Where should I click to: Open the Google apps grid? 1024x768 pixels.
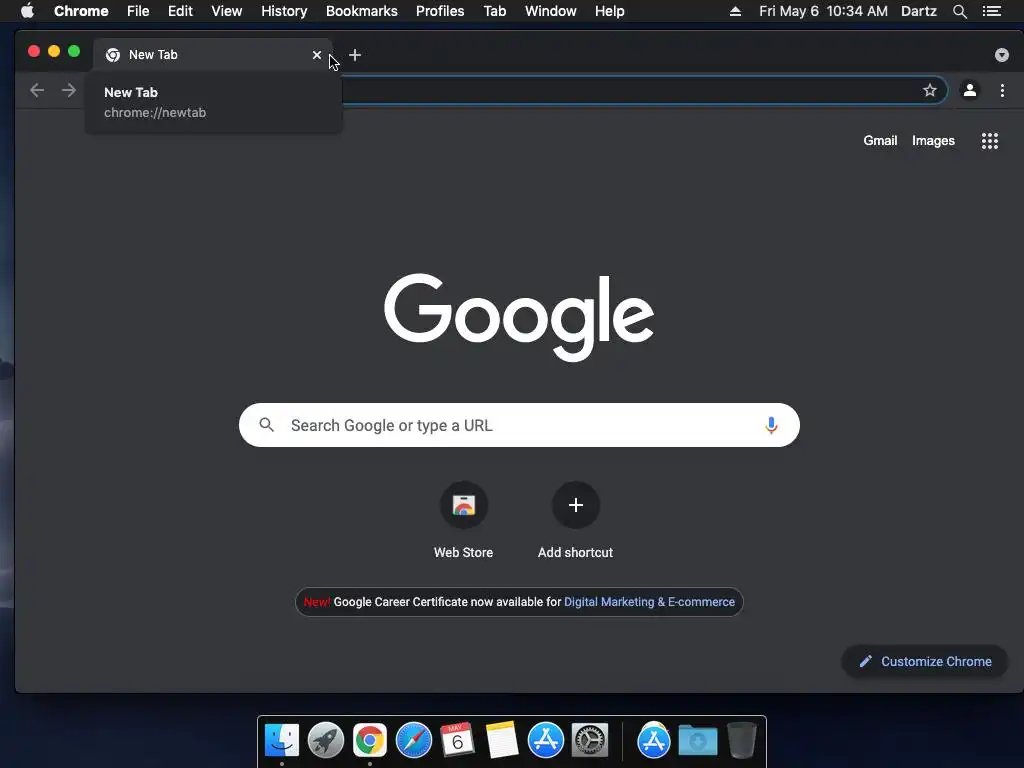989,140
